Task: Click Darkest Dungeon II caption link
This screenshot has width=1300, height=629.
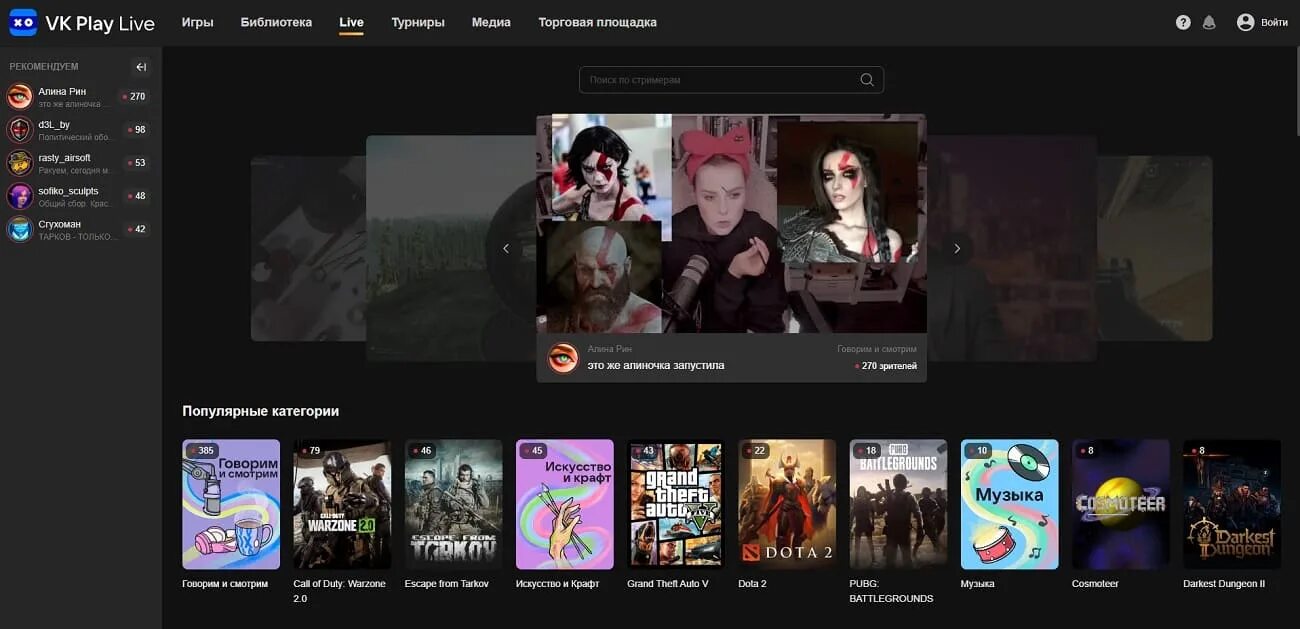Action: pyautogui.click(x=1224, y=584)
